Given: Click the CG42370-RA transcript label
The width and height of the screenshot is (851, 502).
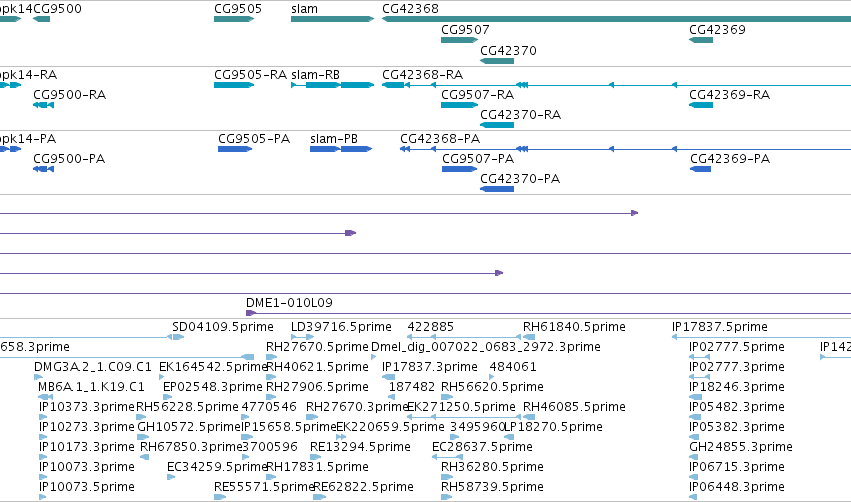Looking at the screenshot, I should [x=520, y=115].
